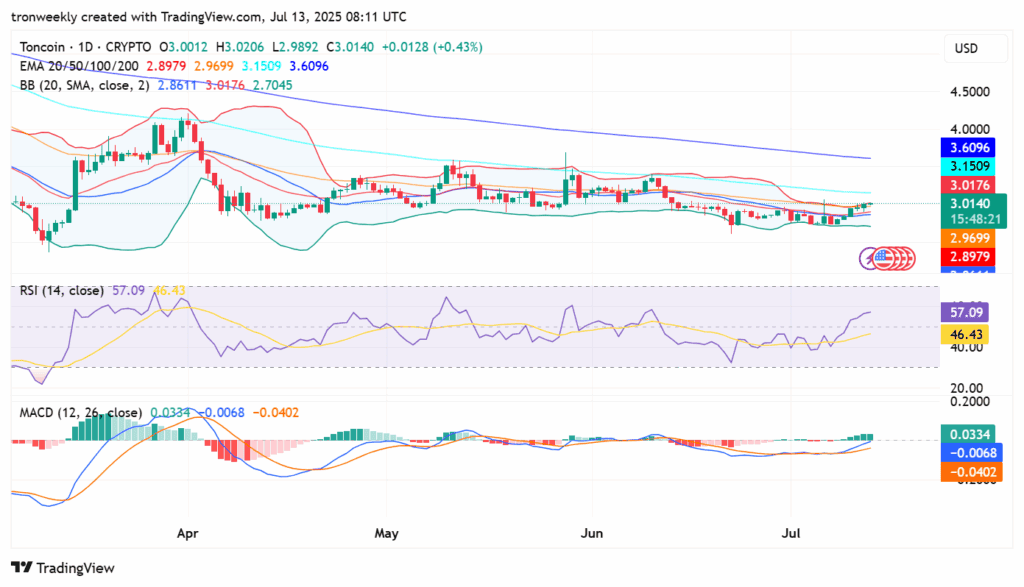This screenshot has height=587, width=1024.
Task: Select the May label on time axis
Action: pos(386,533)
